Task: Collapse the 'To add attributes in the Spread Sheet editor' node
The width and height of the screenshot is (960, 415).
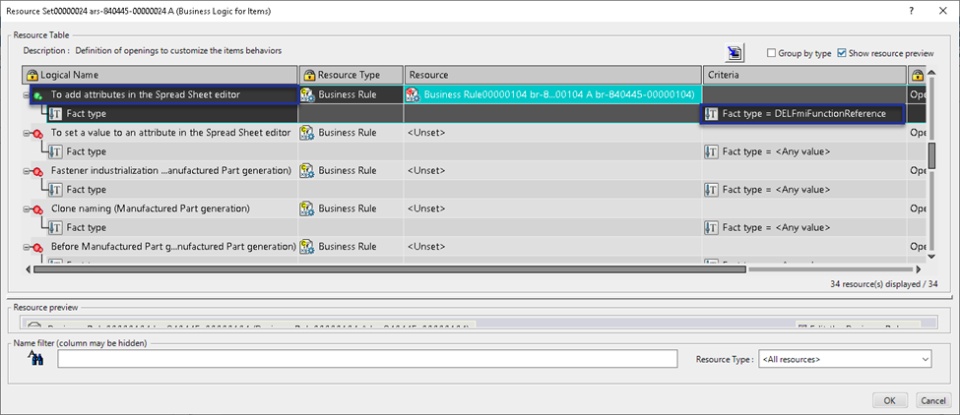Action: (x=26, y=95)
